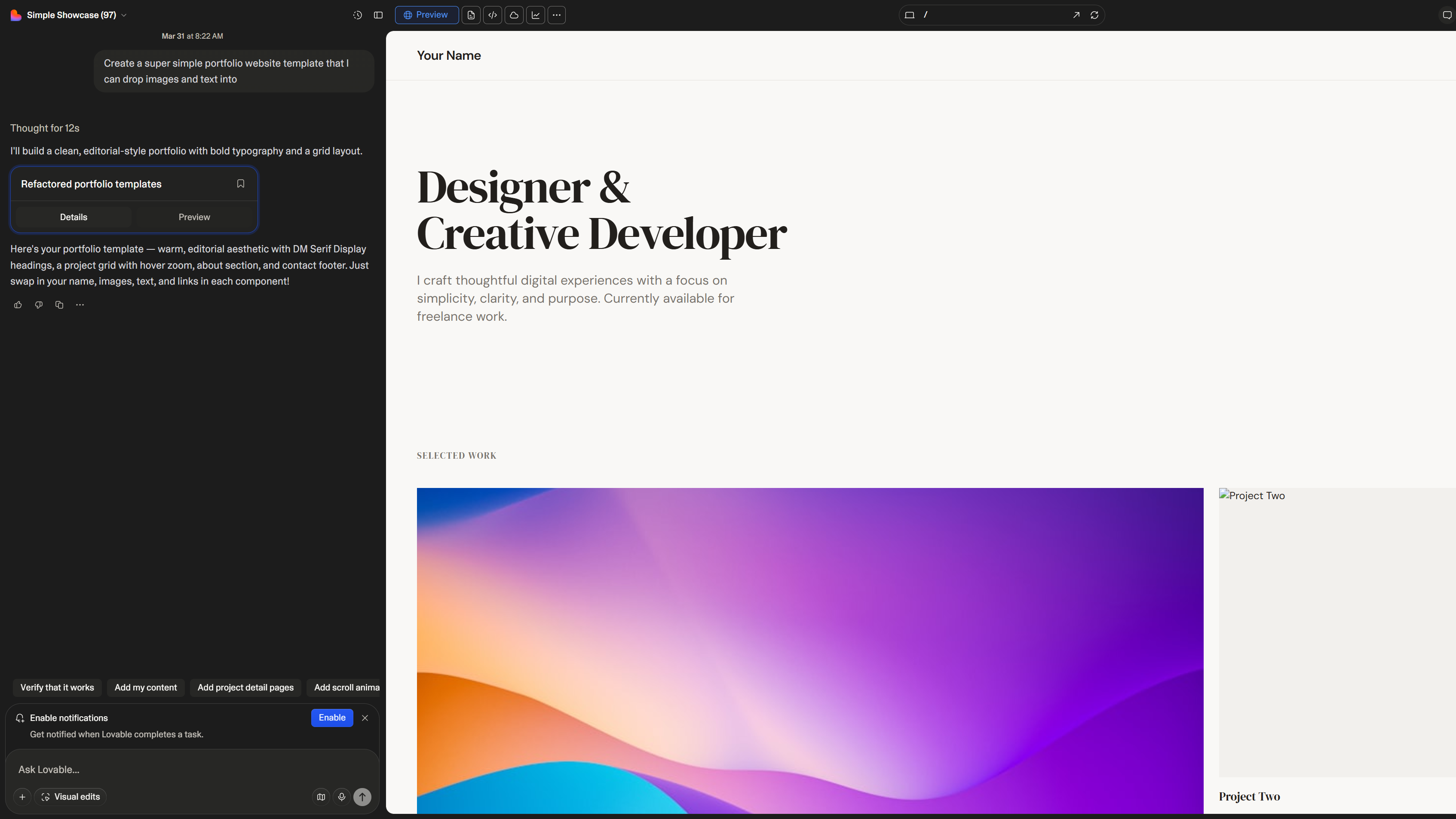1456x819 pixels.
Task: Open the file document icon
Action: 471,15
